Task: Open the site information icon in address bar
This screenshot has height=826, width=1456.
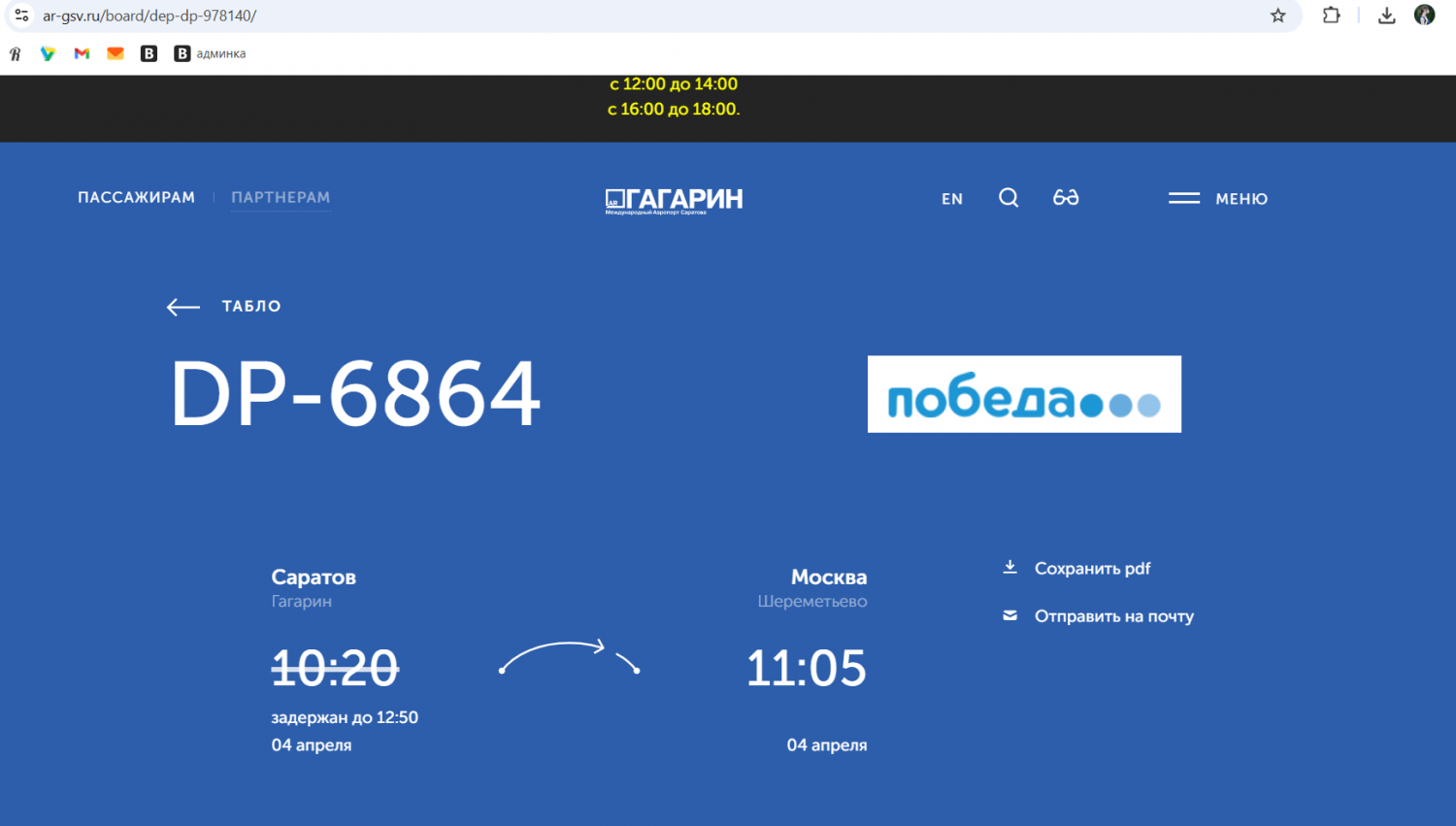Action: pyautogui.click(x=21, y=16)
